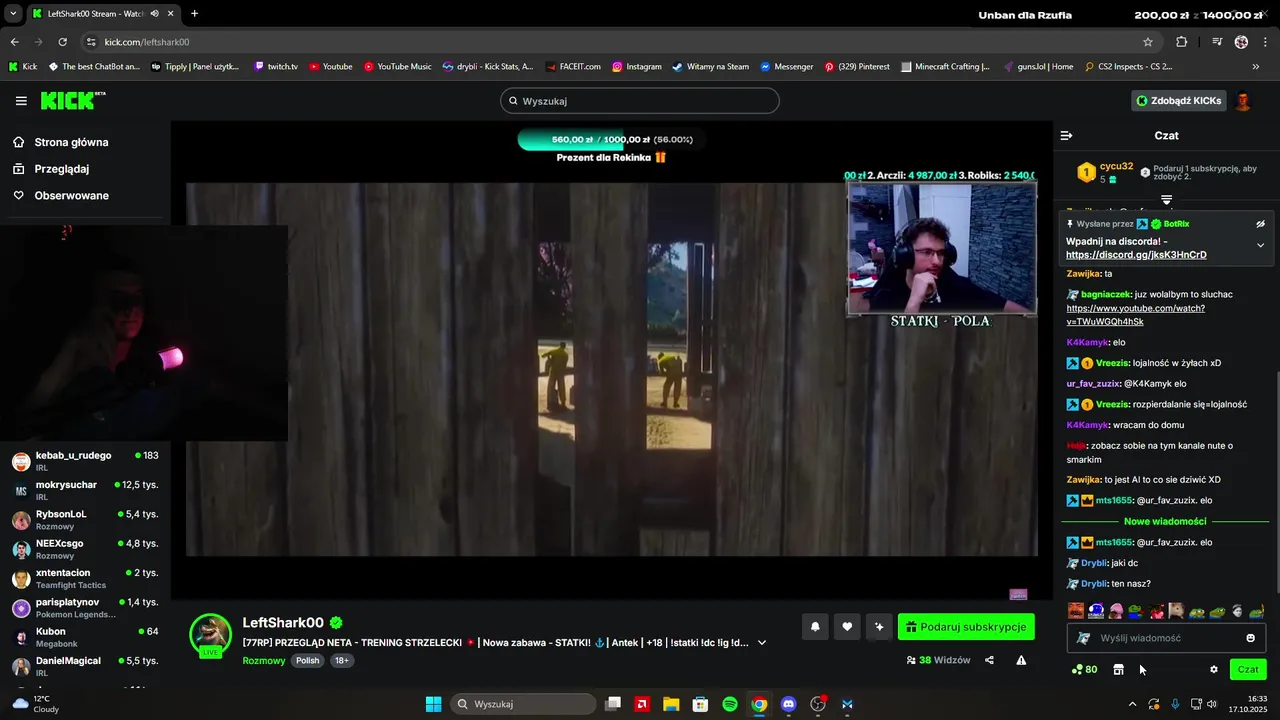Open browser extensions puzzle icon
The height and width of the screenshot is (720, 1280).
click(x=1182, y=42)
